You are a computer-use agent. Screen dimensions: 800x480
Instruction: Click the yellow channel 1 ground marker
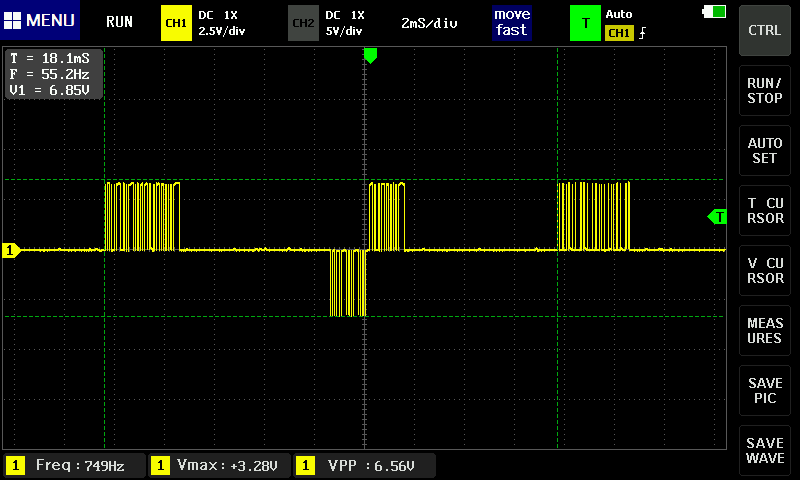tap(11, 250)
